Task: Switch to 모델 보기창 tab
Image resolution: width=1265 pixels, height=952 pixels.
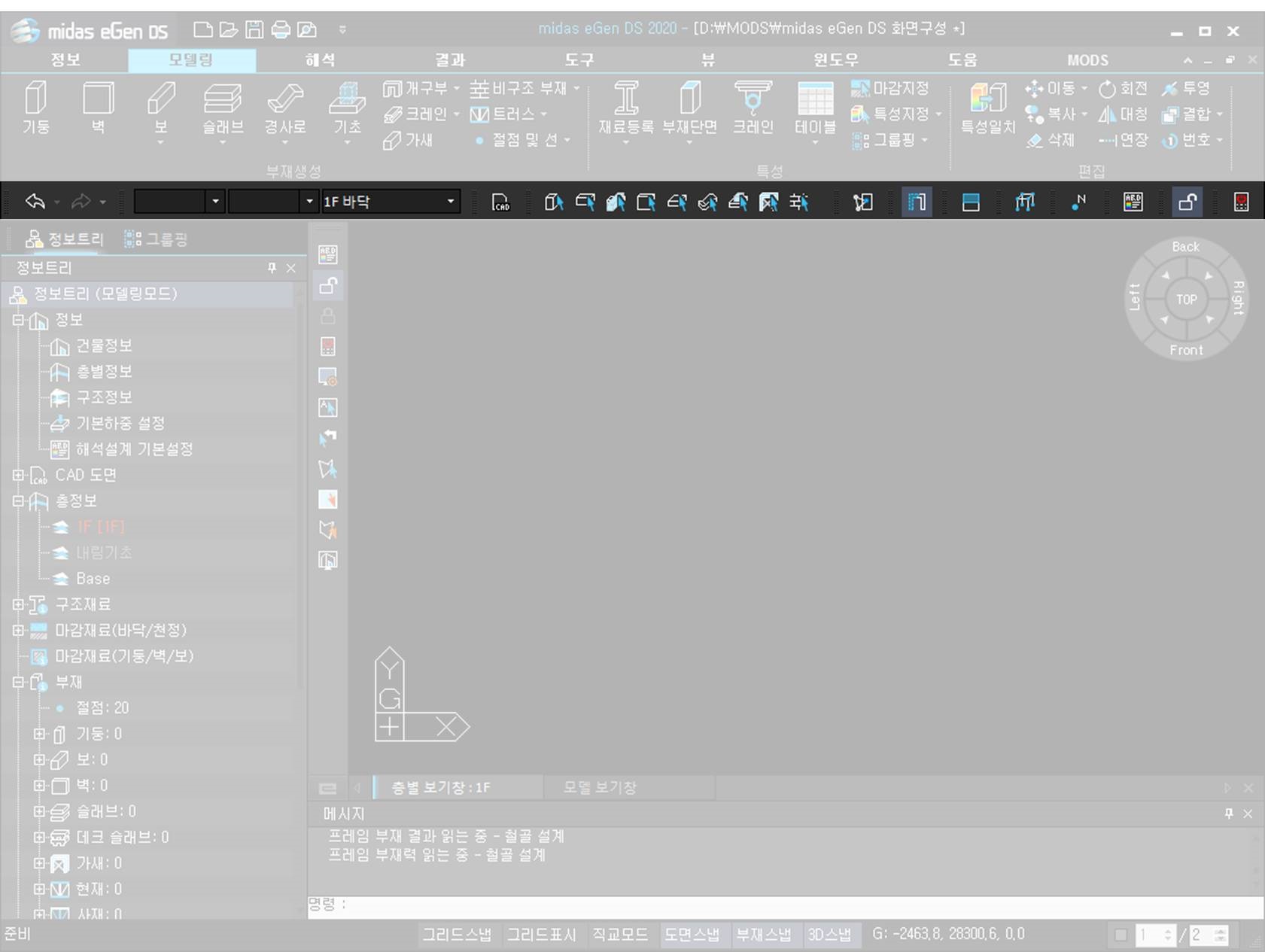Action: 600,788
